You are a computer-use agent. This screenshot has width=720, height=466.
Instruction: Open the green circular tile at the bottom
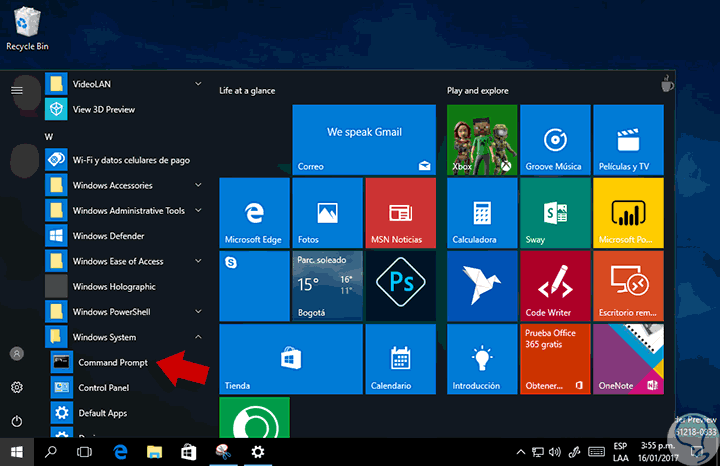coord(254,417)
